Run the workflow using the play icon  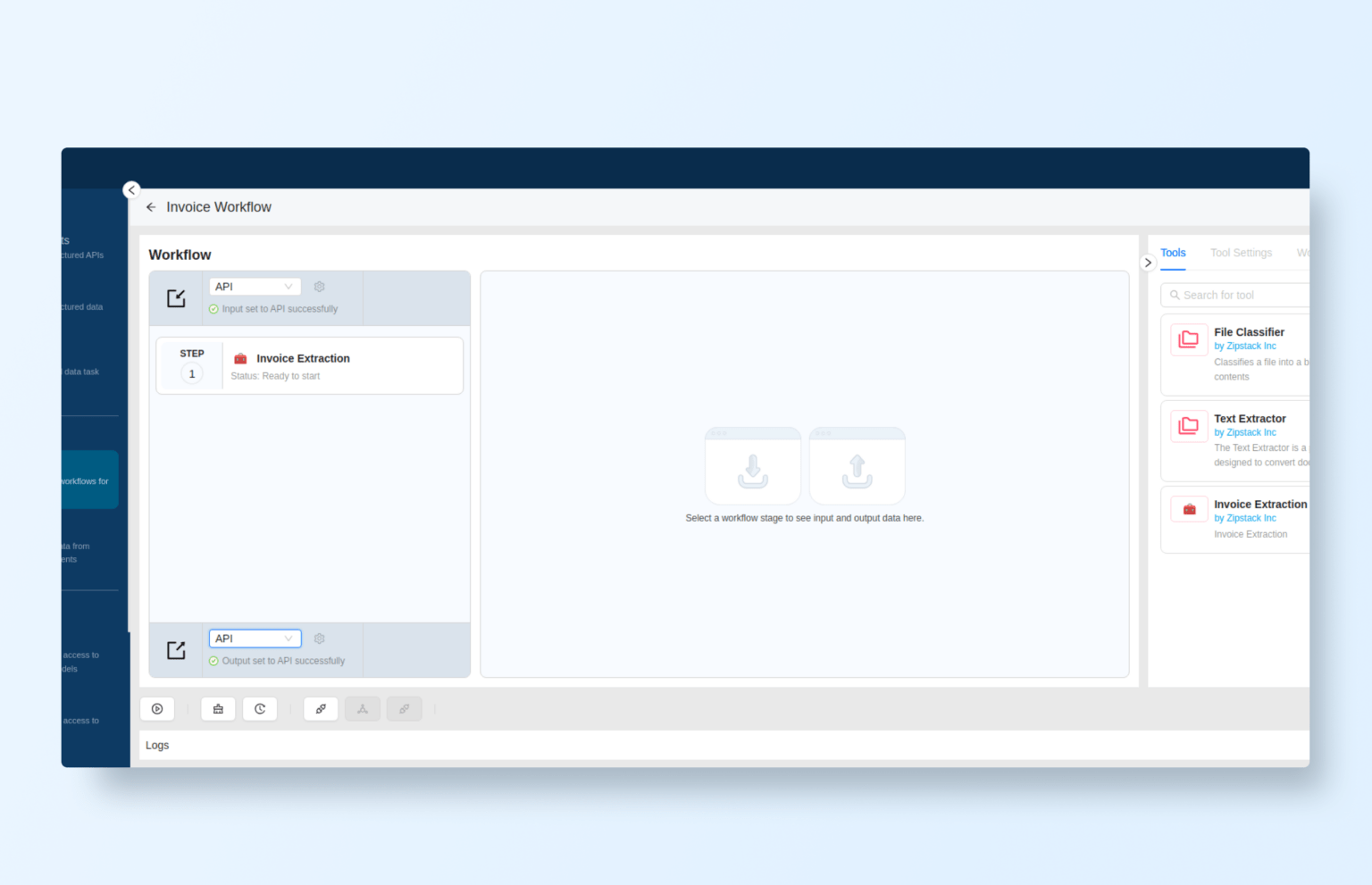coord(157,708)
